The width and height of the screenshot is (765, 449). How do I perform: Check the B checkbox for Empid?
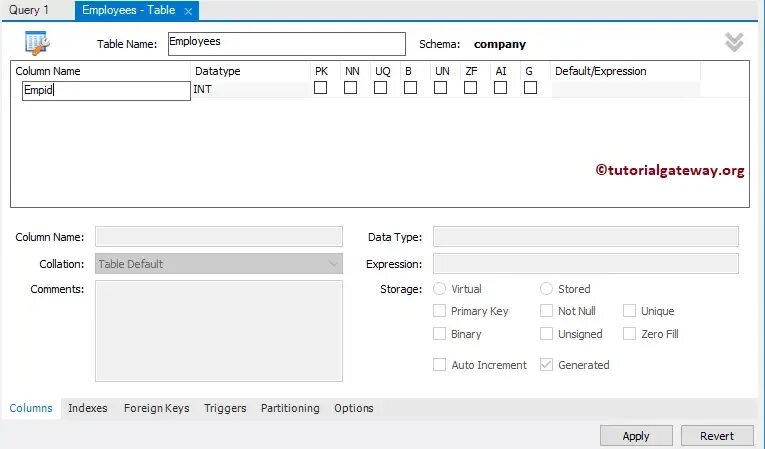(x=410, y=88)
